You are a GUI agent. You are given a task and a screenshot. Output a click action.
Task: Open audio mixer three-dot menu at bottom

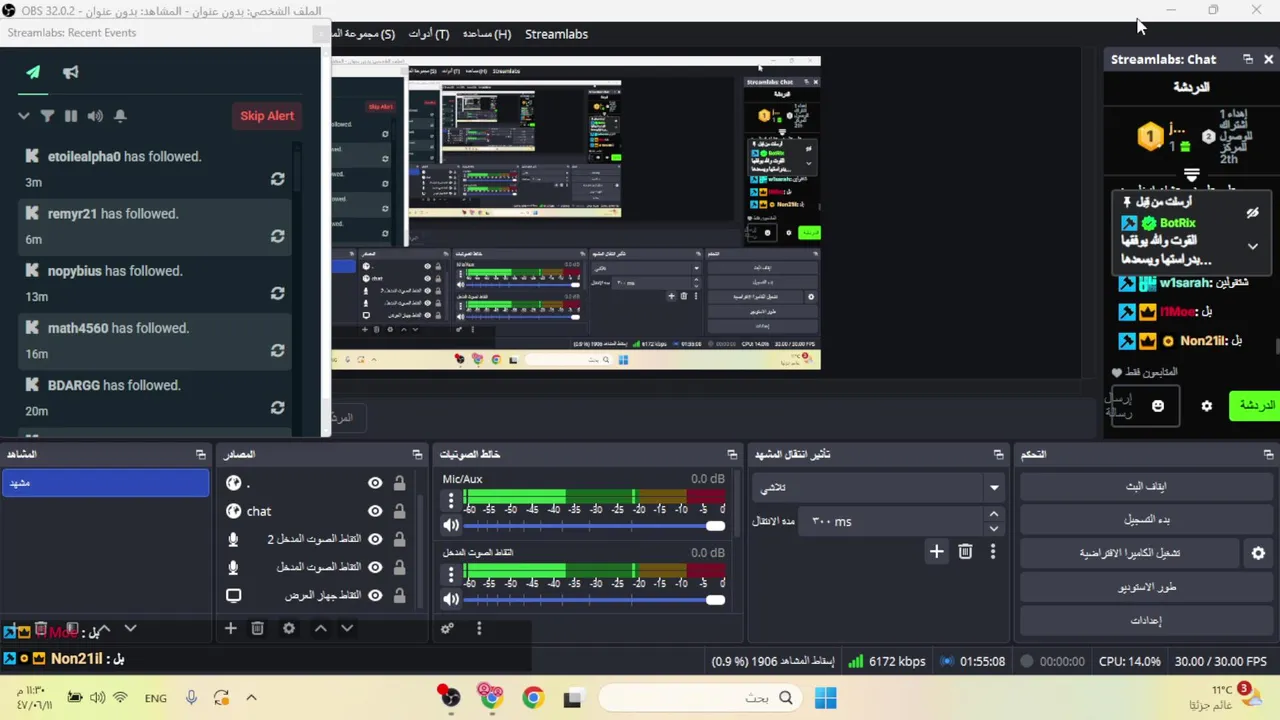(479, 628)
